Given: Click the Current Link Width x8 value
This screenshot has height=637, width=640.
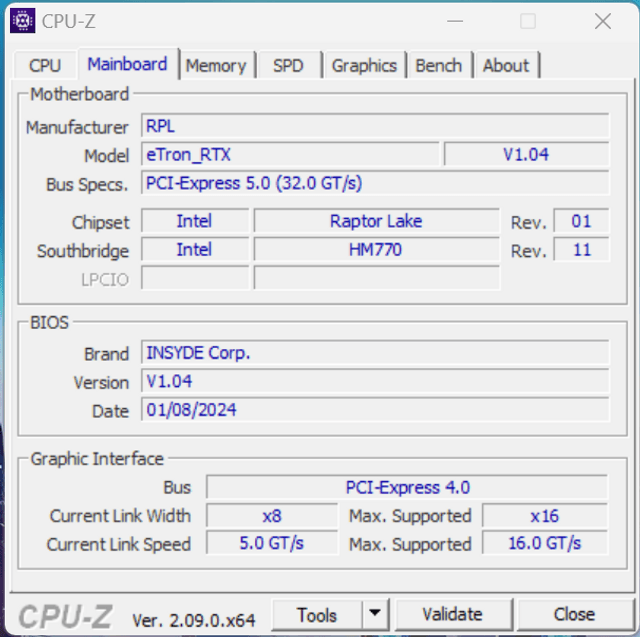Looking at the screenshot, I should pos(272,515).
